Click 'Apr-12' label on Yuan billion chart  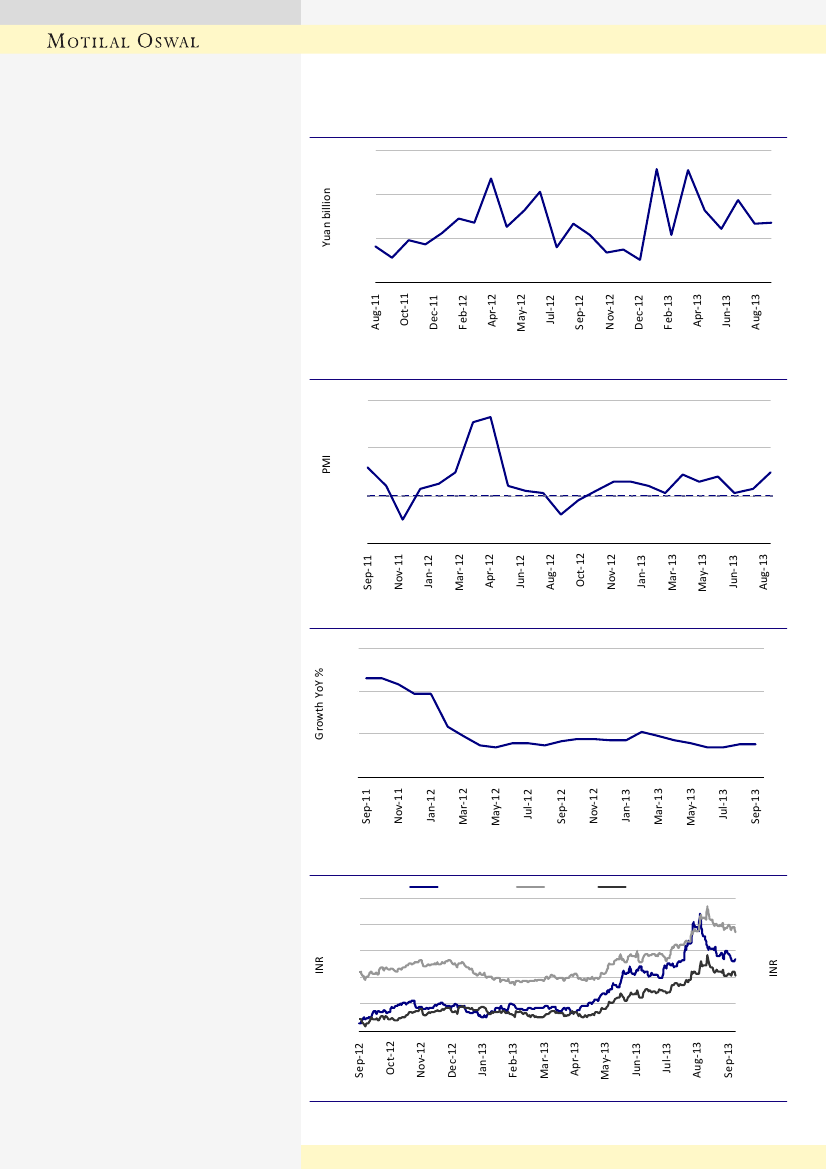(x=492, y=311)
